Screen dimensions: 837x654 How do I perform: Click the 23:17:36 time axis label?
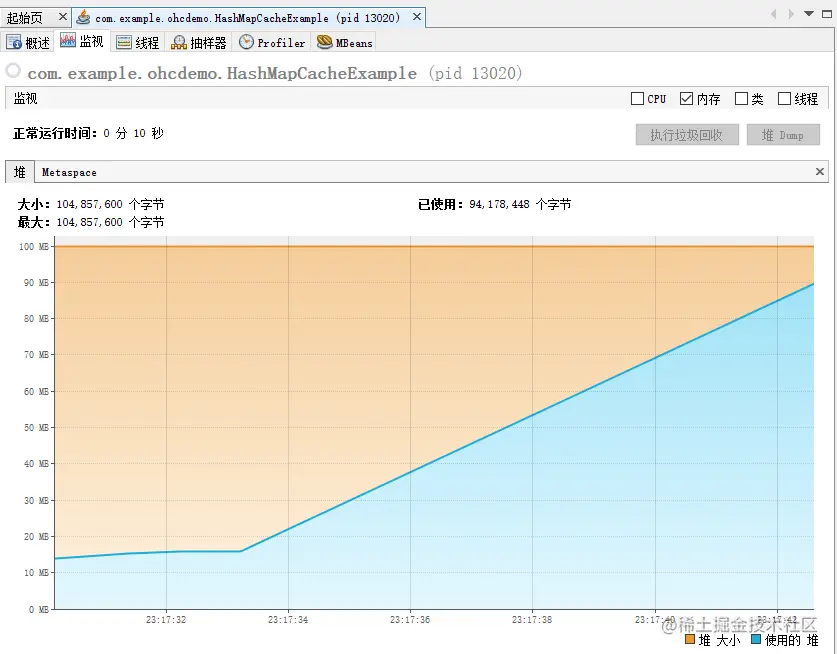(410, 620)
